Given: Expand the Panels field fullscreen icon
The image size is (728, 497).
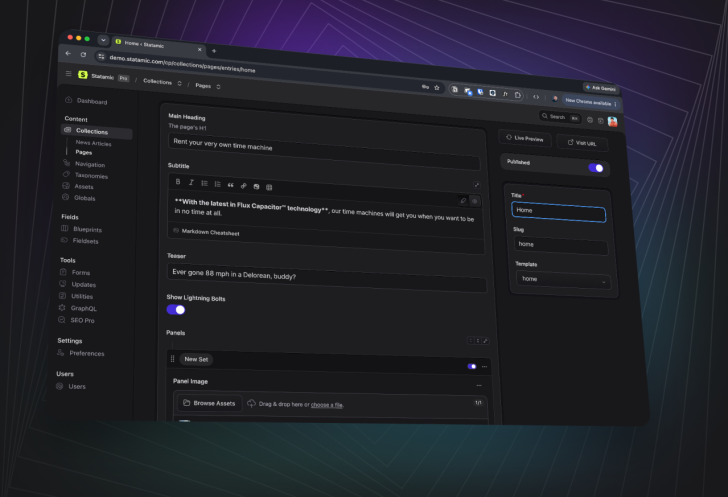Looking at the screenshot, I should pyautogui.click(x=485, y=341).
